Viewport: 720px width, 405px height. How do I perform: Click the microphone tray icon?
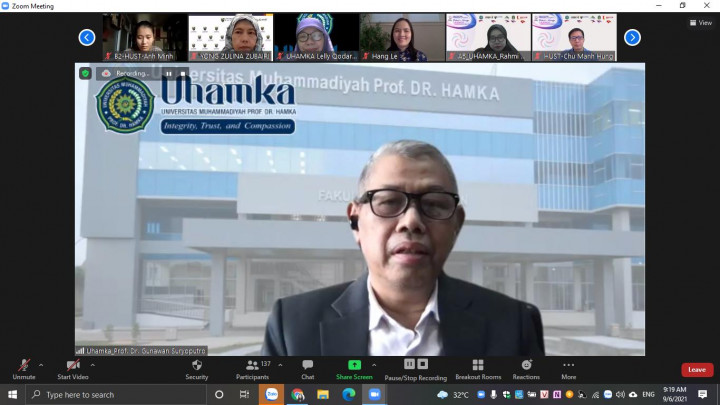(x=493, y=394)
